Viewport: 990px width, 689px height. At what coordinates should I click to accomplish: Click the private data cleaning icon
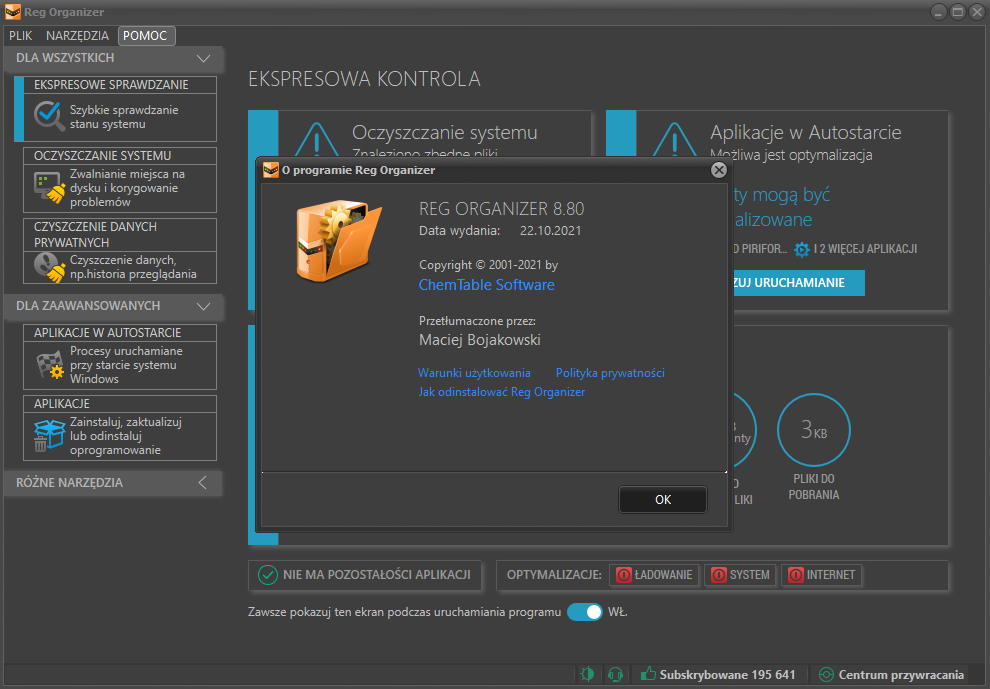tap(49, 267)
